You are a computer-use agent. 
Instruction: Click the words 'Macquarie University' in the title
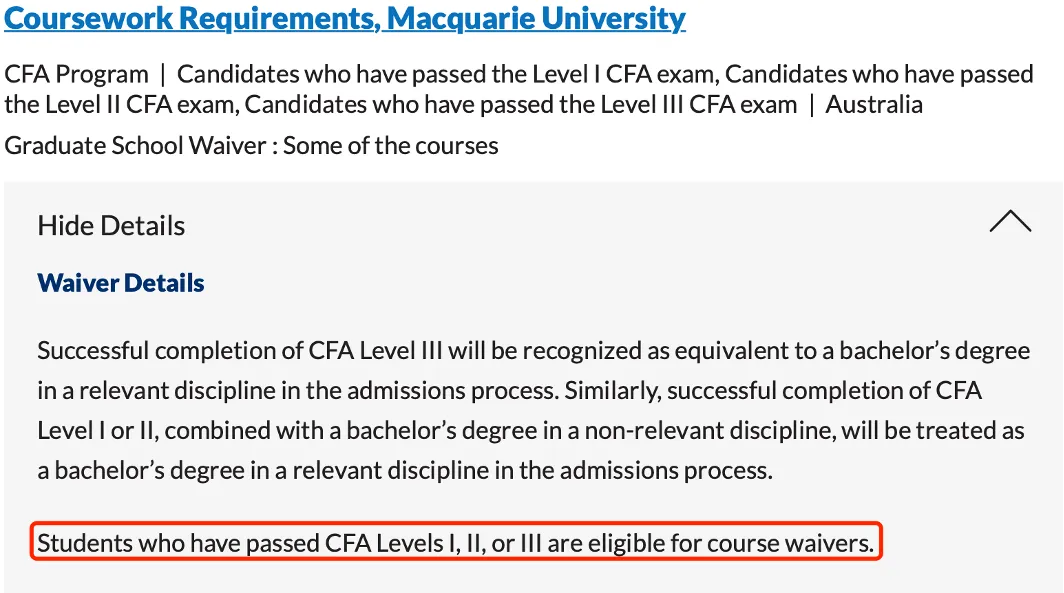coord(536,18)
